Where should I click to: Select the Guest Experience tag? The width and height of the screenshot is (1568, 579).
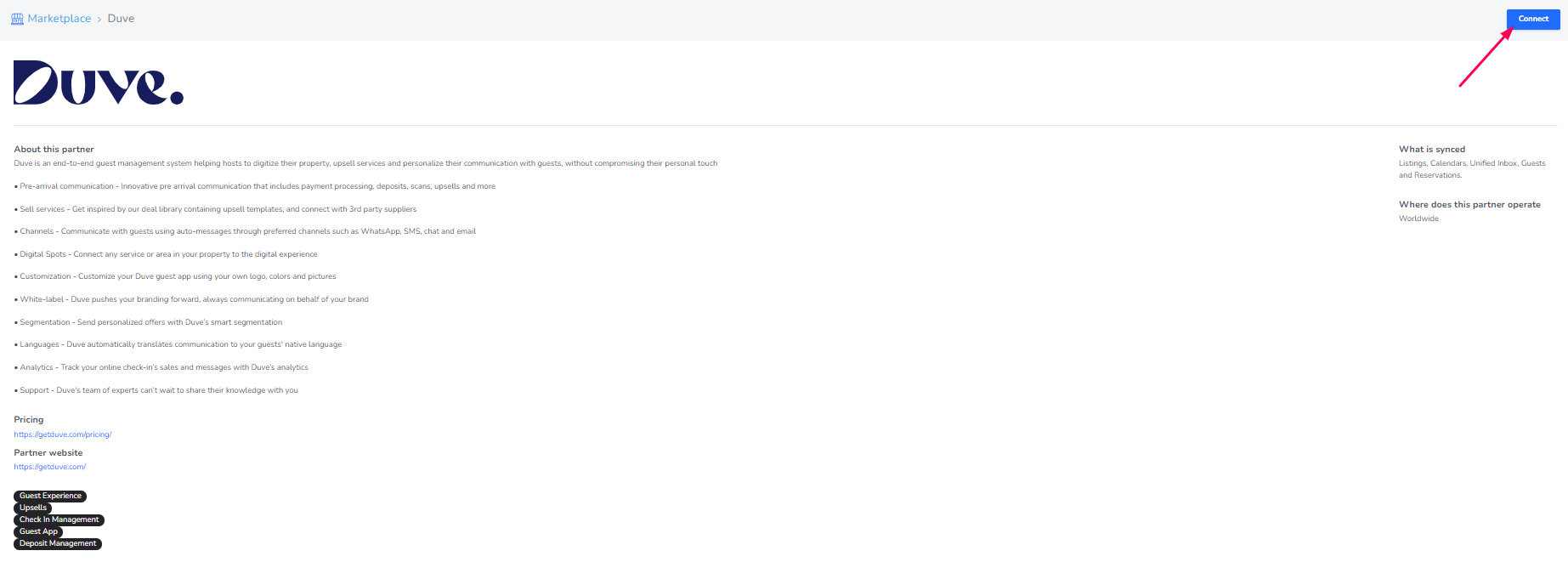[x=50, y=496]
